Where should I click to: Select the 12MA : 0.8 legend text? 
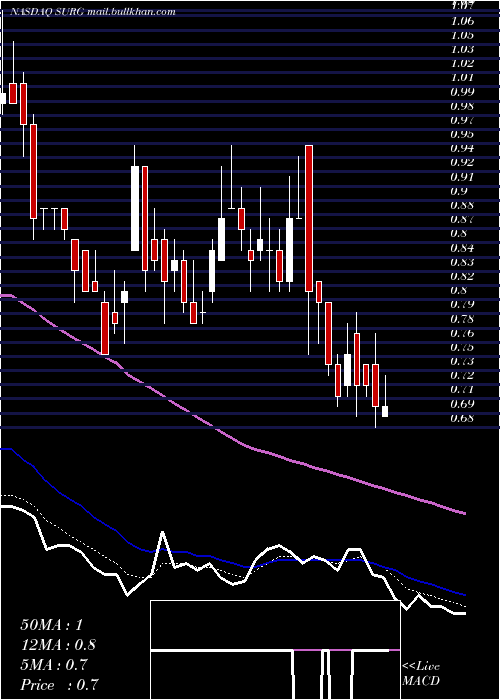pos(58,645)
